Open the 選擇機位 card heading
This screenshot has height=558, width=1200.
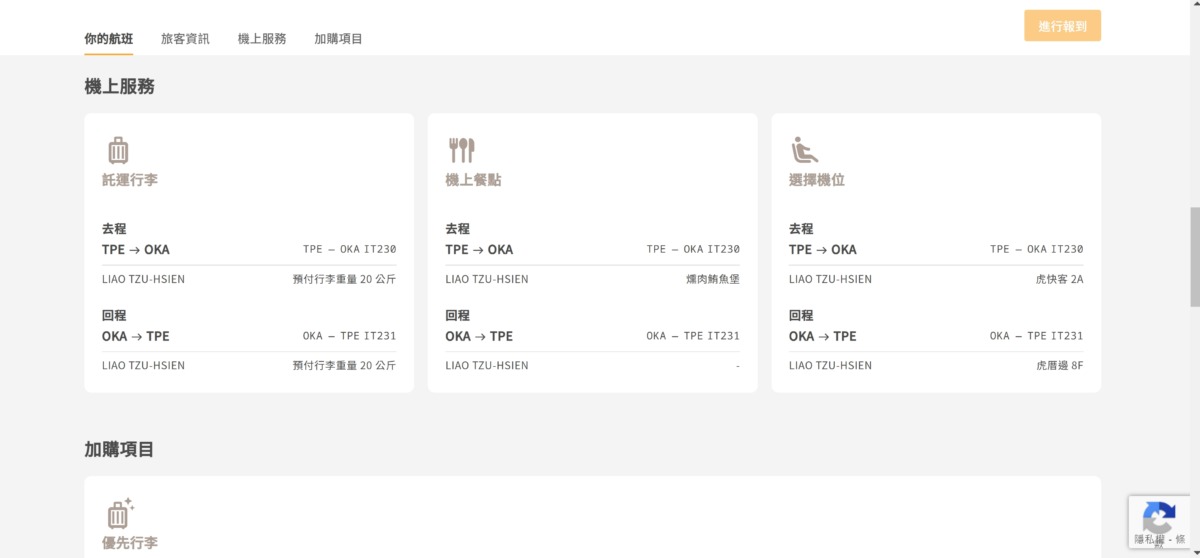click(817, 180)
